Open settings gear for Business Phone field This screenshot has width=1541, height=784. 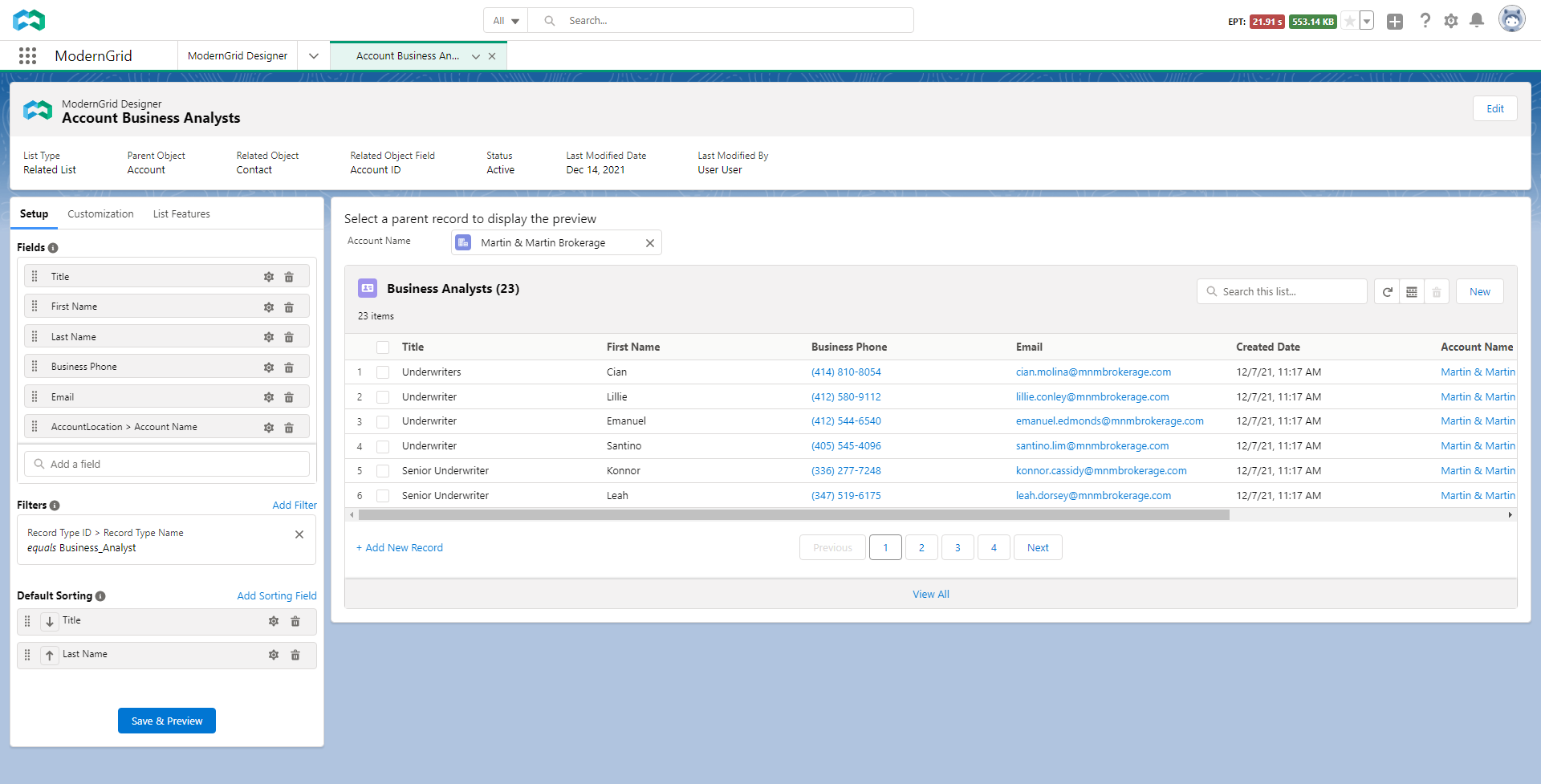point(269,368)
